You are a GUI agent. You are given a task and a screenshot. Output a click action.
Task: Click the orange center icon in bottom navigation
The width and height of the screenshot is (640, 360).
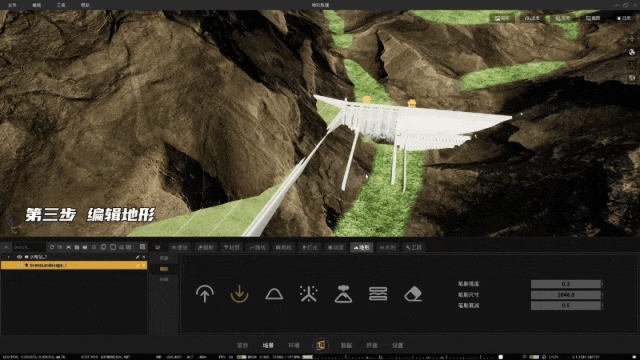(x=321, y=345)
